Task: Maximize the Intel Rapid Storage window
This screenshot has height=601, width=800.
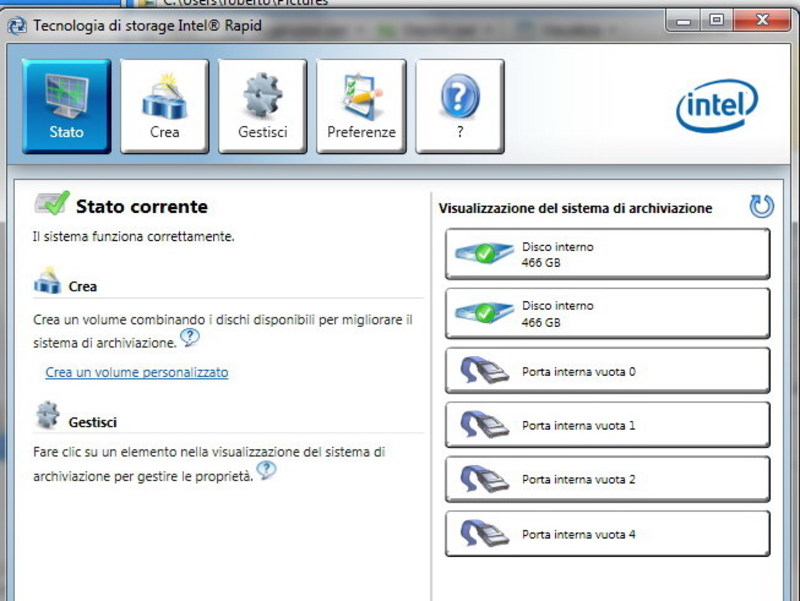Action: (716, 20)
